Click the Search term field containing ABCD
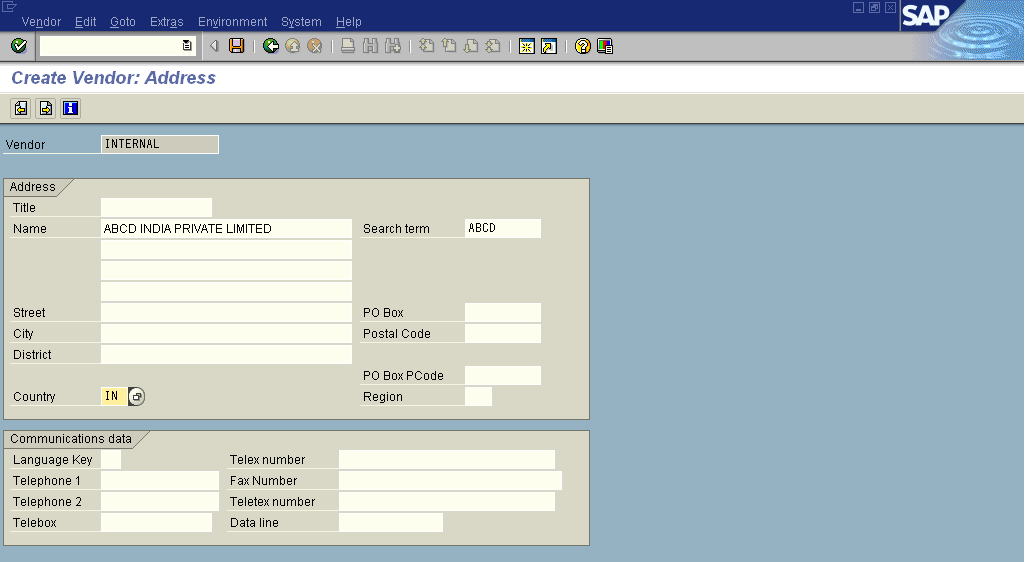Screen dimensions: 1027x562 [x=502, y=229]
